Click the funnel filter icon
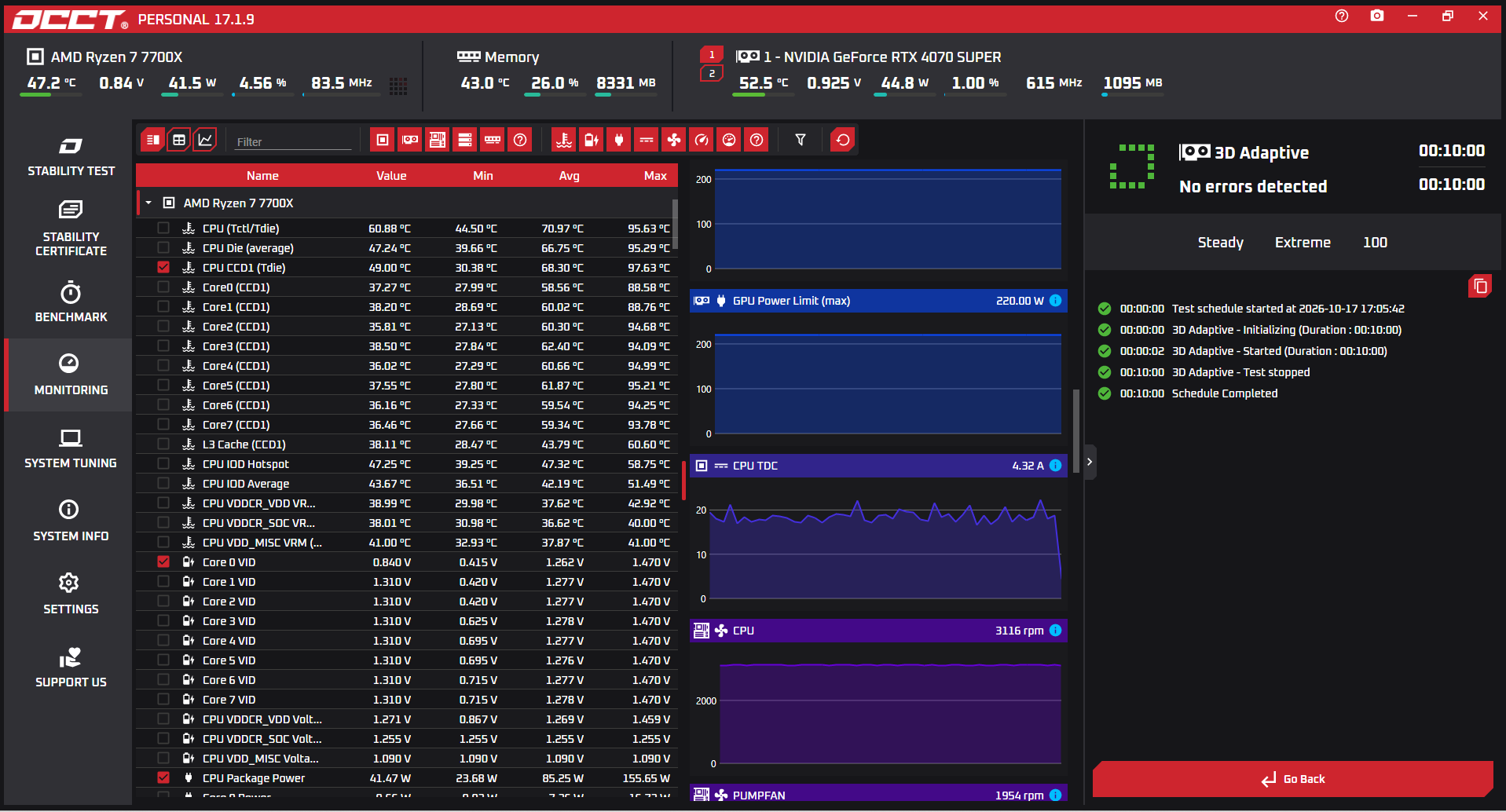Viewport: 1506px width, 812px height. tap(801, 140)
